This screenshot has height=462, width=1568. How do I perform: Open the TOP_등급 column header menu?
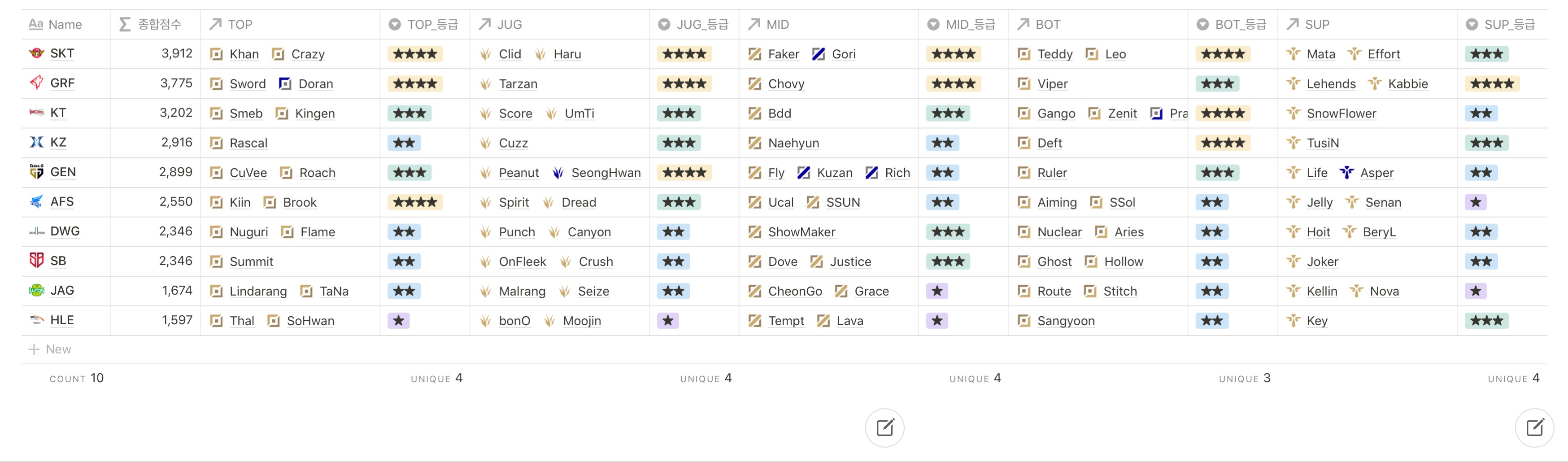(424, 24)
